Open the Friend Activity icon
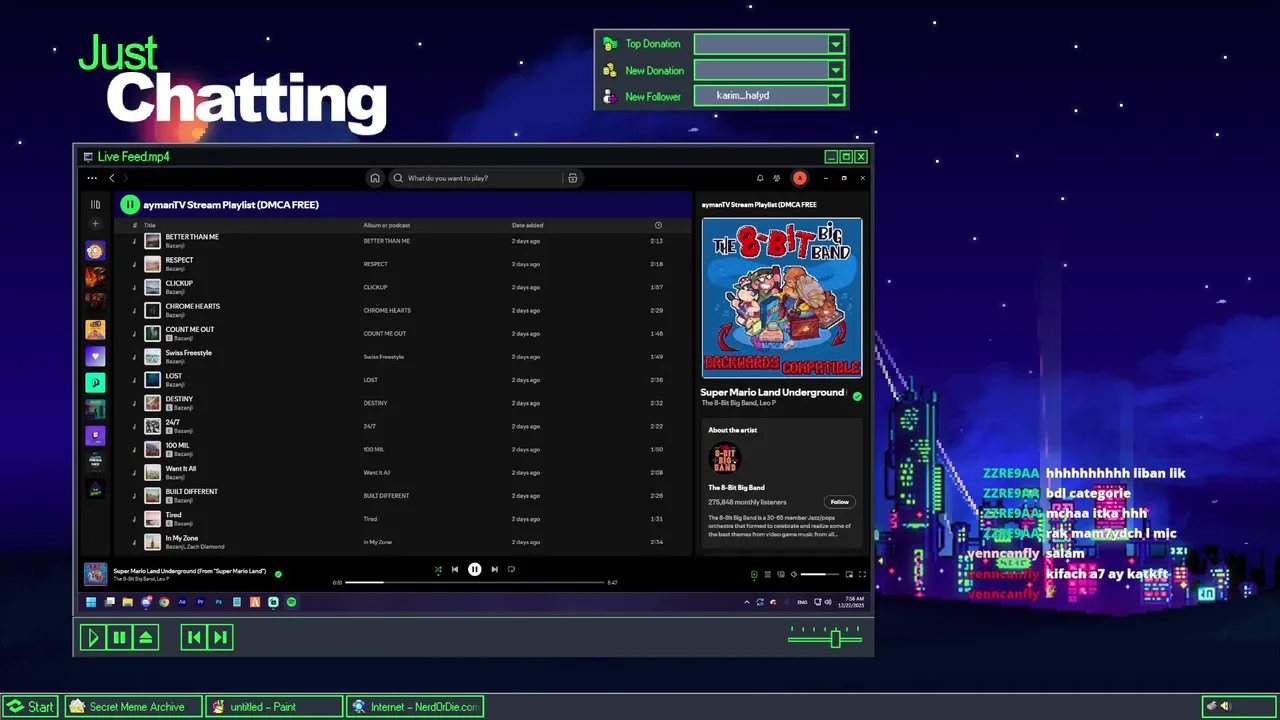Image resolution: width=1280 pixels, height=720 pixels. 777,178
